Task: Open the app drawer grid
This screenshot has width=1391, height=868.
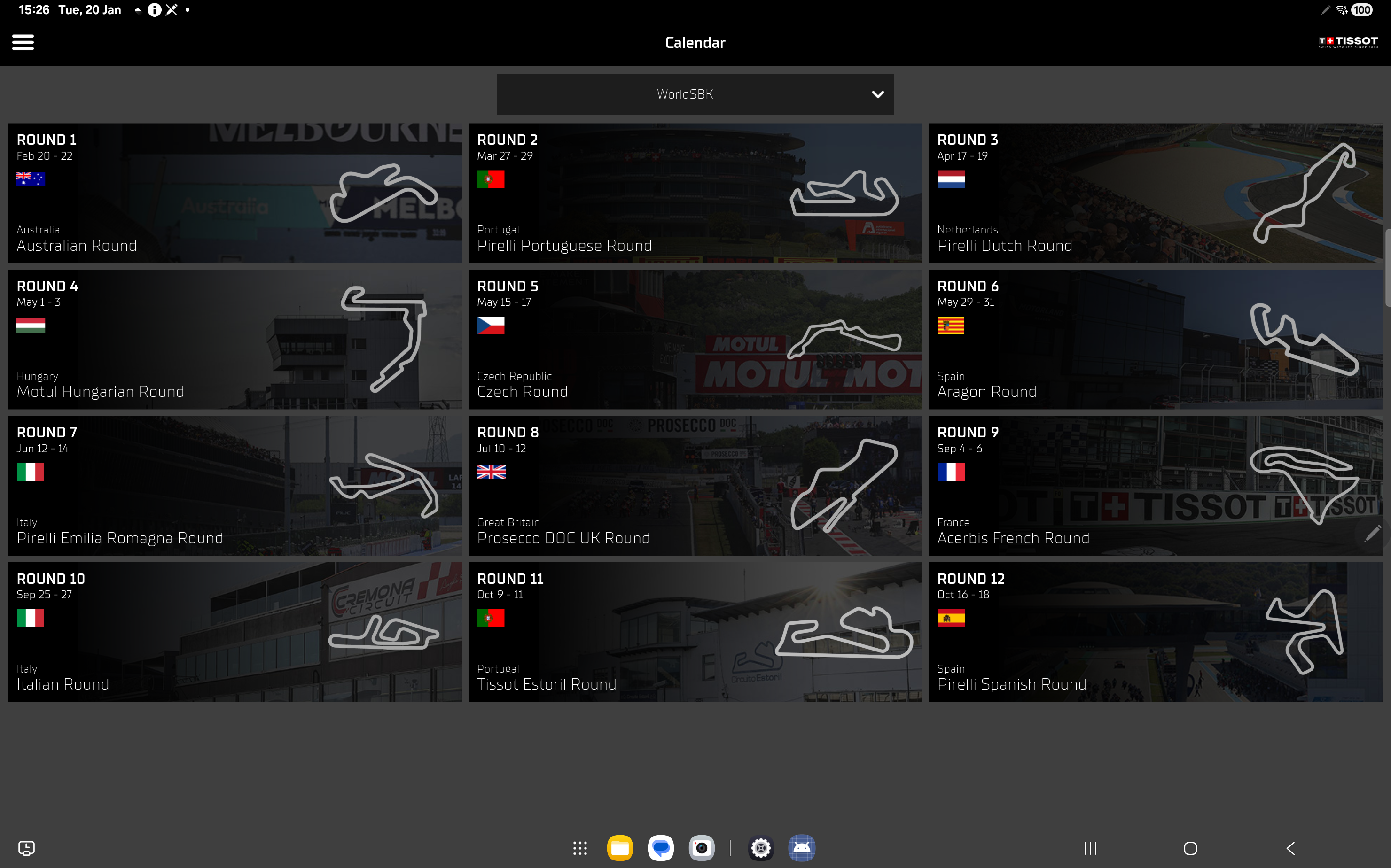Action: click(579, 848)
